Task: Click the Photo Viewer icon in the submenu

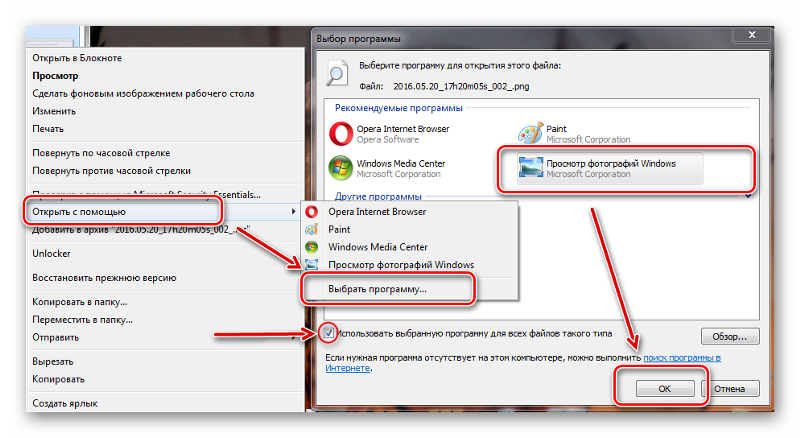Action: [x=311, y=264]
